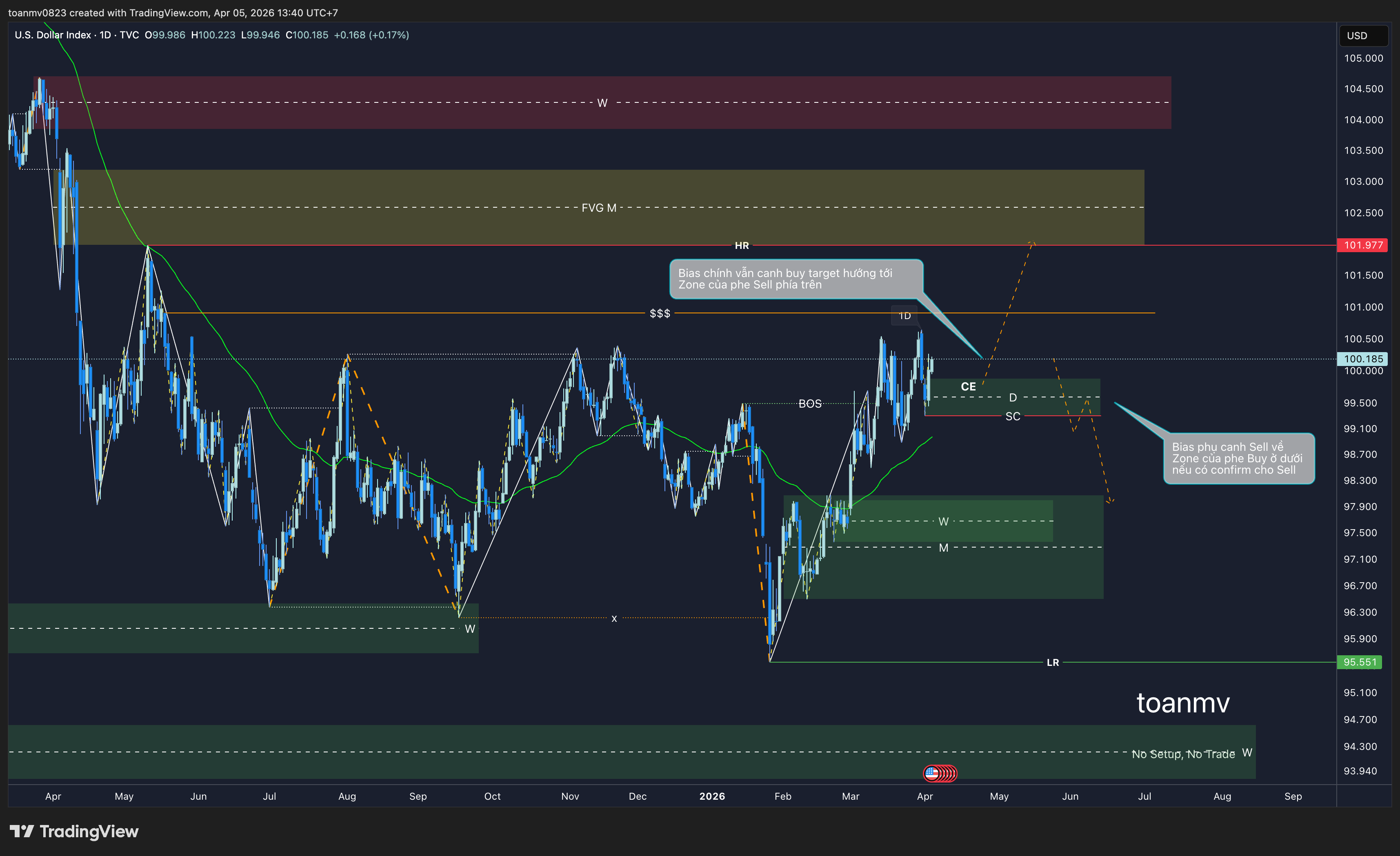Click the 'Bias phụ canh Sell' callout
The width and height of the screenshot is (1400, 856).
[x=1239, y=458]
